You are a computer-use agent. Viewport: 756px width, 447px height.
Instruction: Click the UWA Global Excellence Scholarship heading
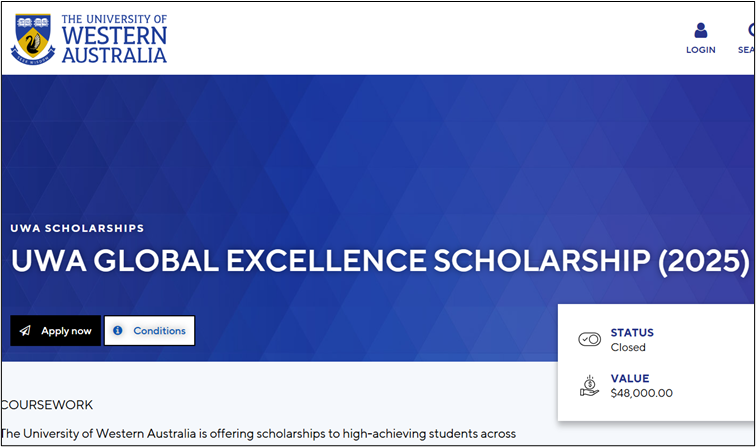[380, 261]
